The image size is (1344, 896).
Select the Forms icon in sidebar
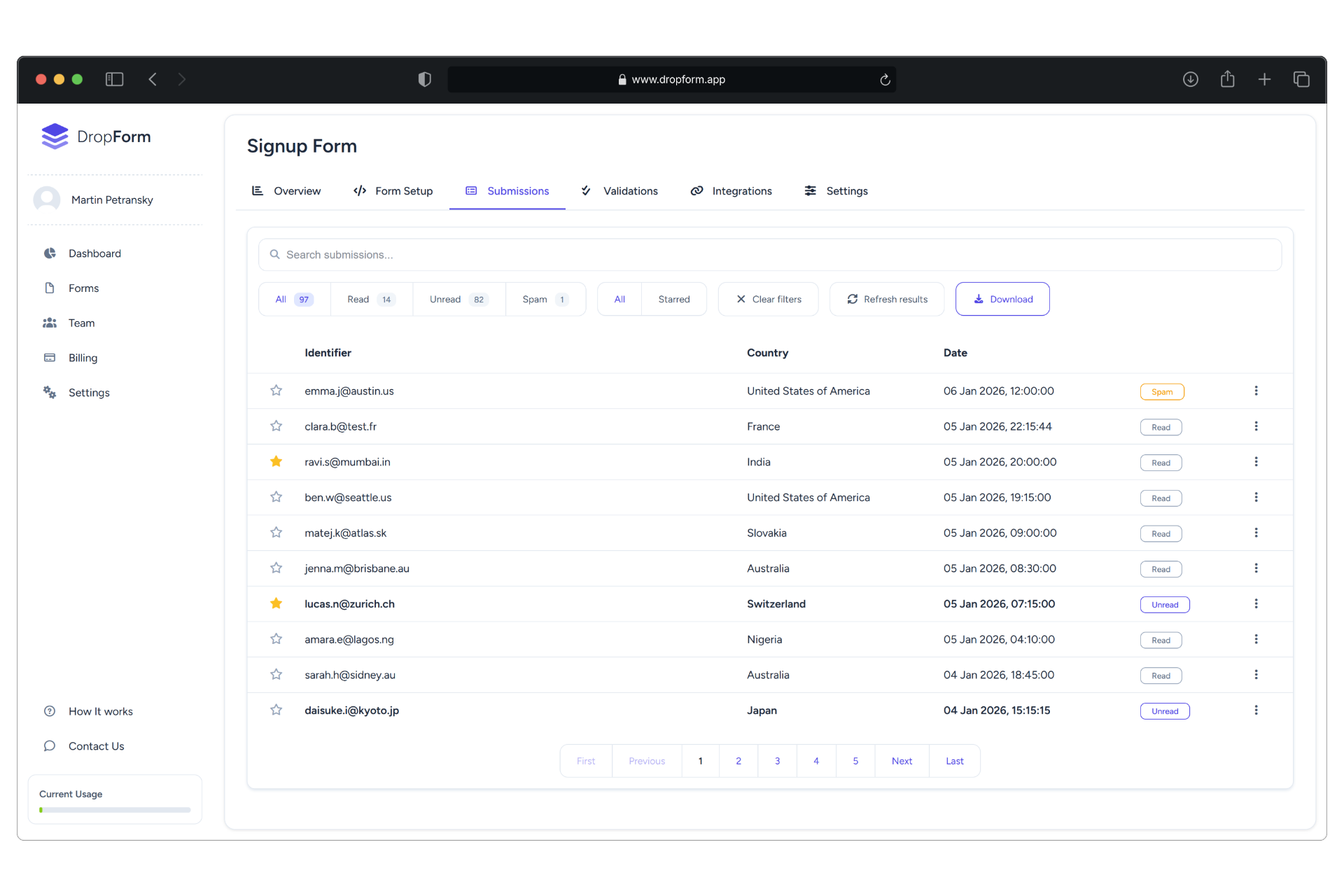tap(49, 288)
